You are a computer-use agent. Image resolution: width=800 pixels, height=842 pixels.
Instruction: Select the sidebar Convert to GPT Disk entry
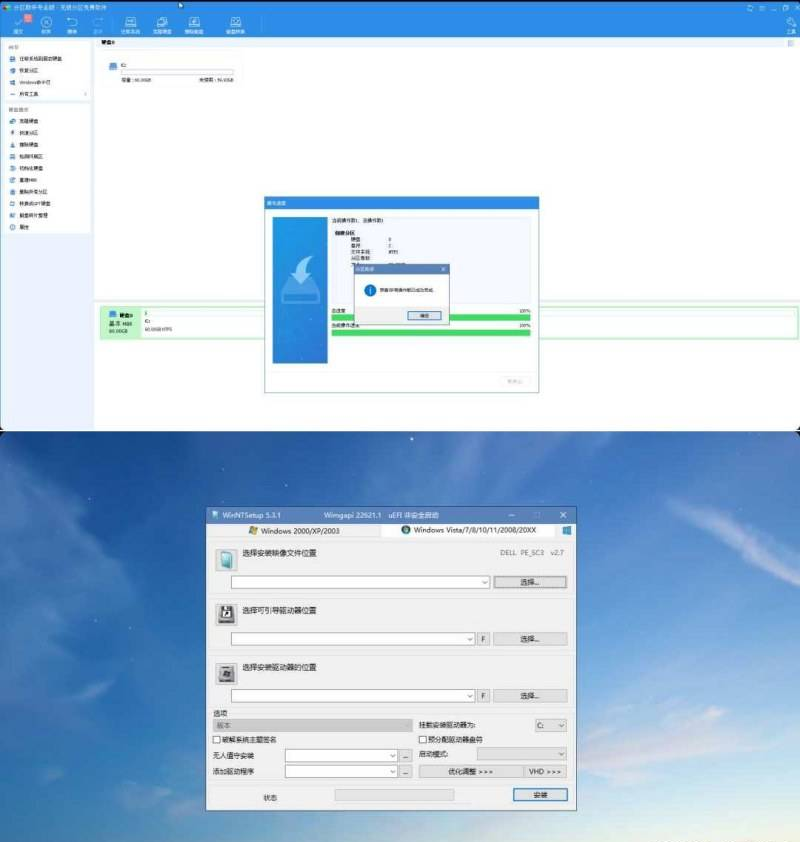(30, 204)
